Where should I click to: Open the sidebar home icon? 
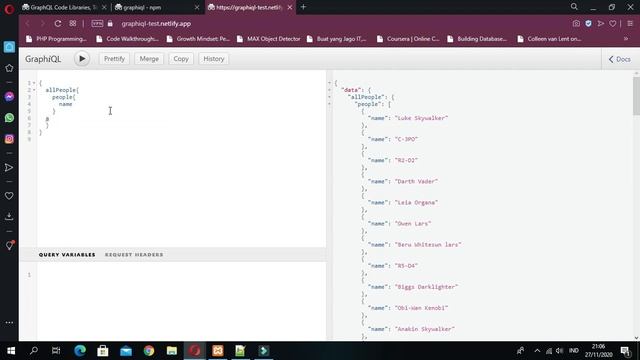click(x=9, y=47)
